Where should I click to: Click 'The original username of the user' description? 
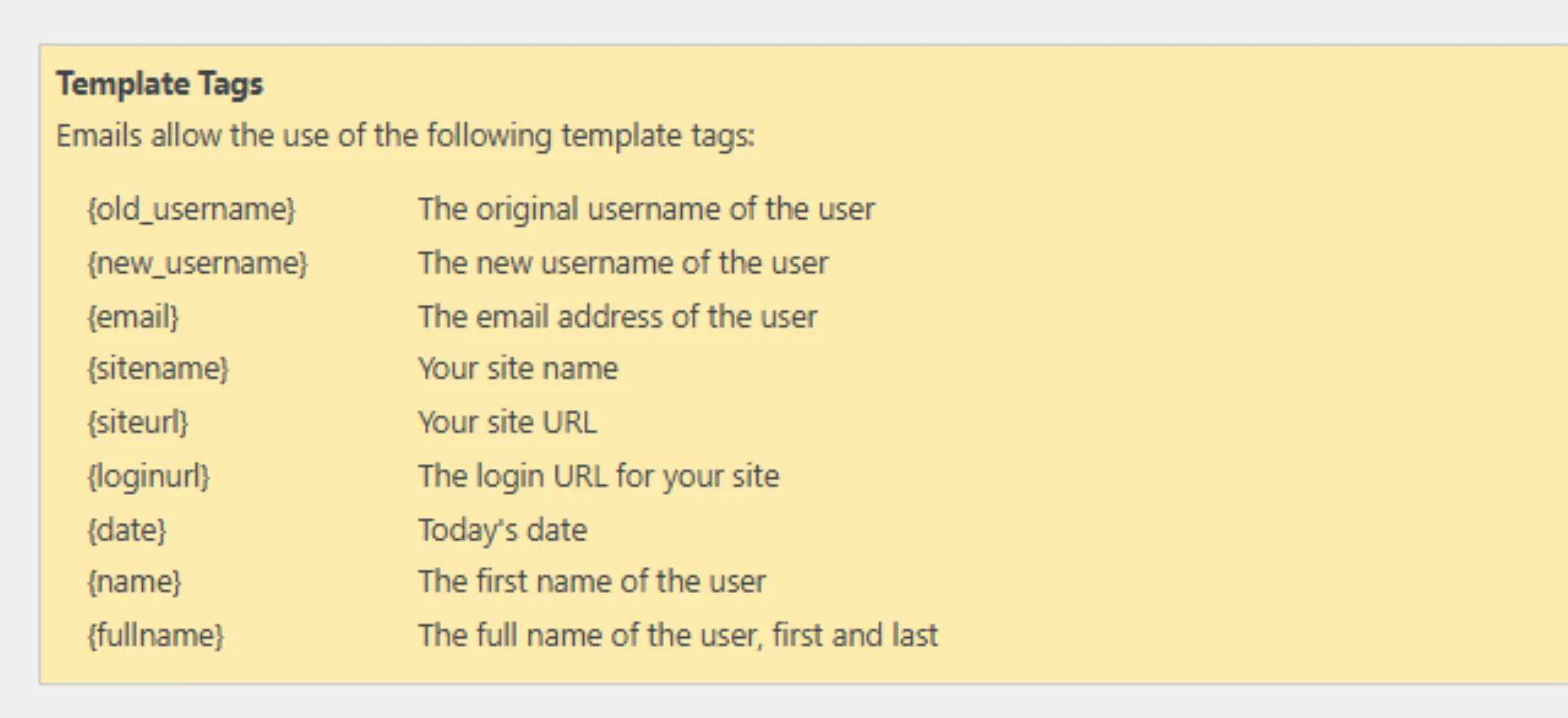(x=646, y=209)
